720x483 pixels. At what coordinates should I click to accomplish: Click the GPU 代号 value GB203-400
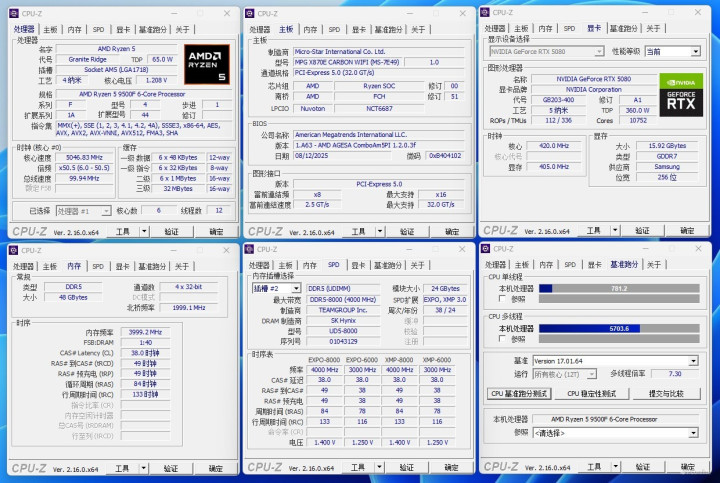pyautogui.click(x=558, y=100)
